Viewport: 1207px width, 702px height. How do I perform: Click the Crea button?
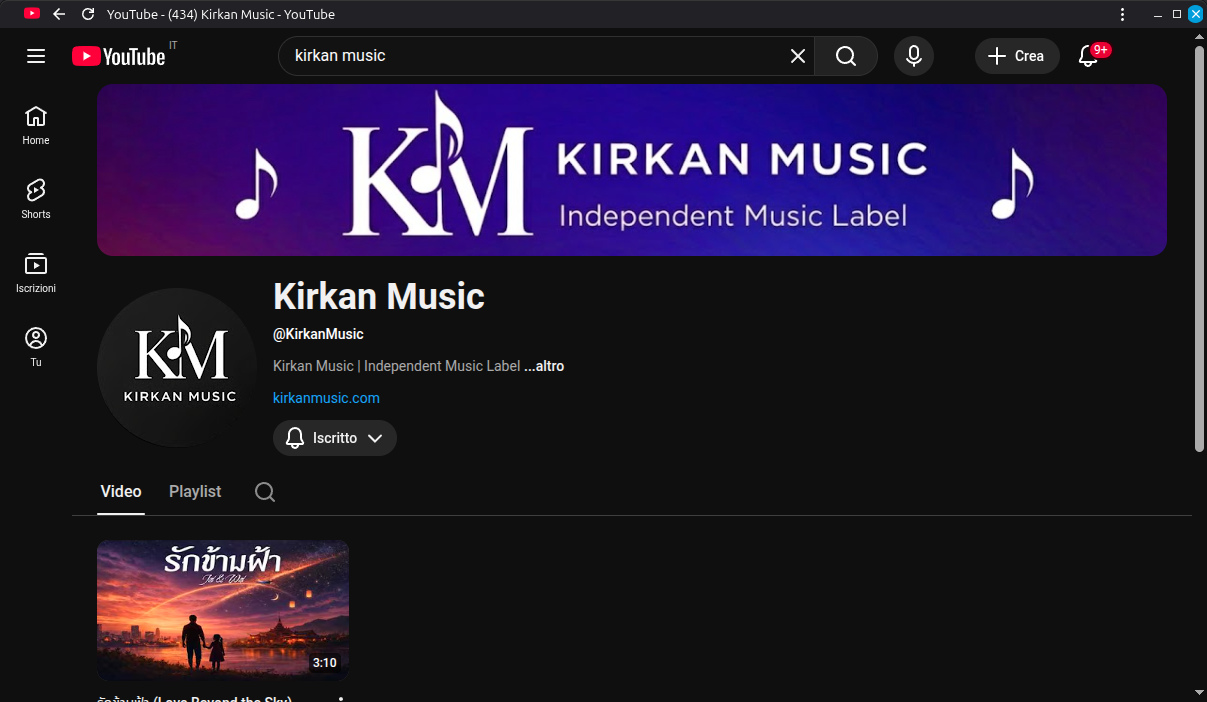tap(1017, 56)
